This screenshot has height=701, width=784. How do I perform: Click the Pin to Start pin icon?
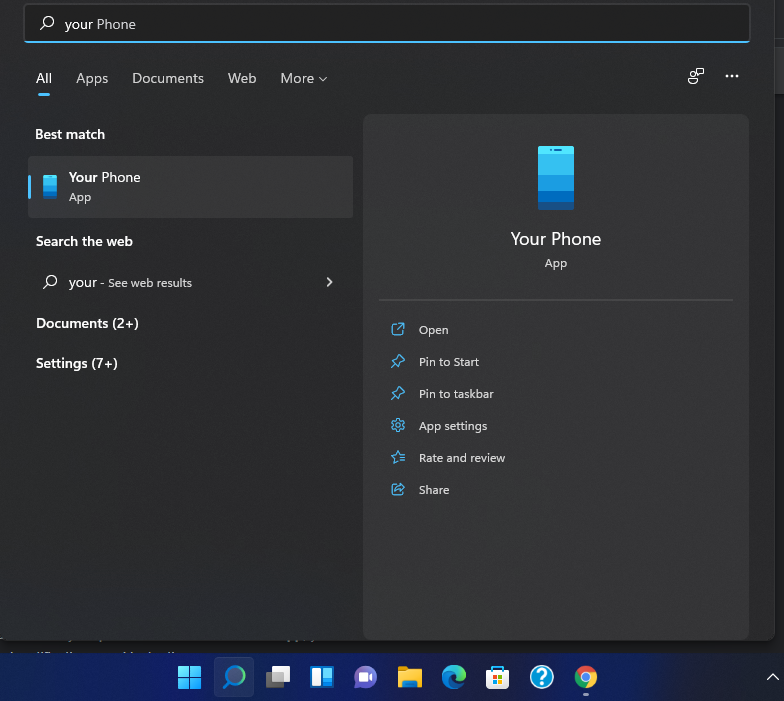click(x=398, y=361)
